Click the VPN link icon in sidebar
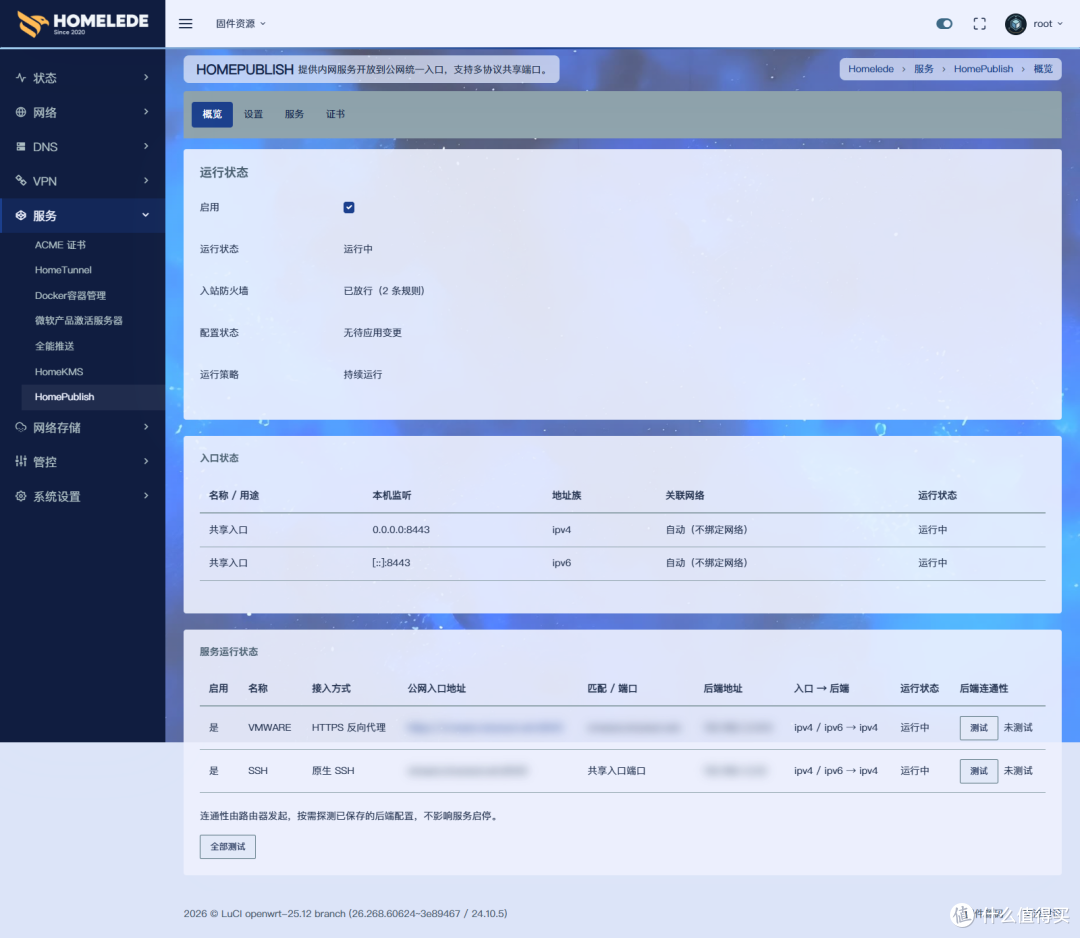The height and width of the screenshot is (938, 1080). pyautogui.click(x=21, y=181)
